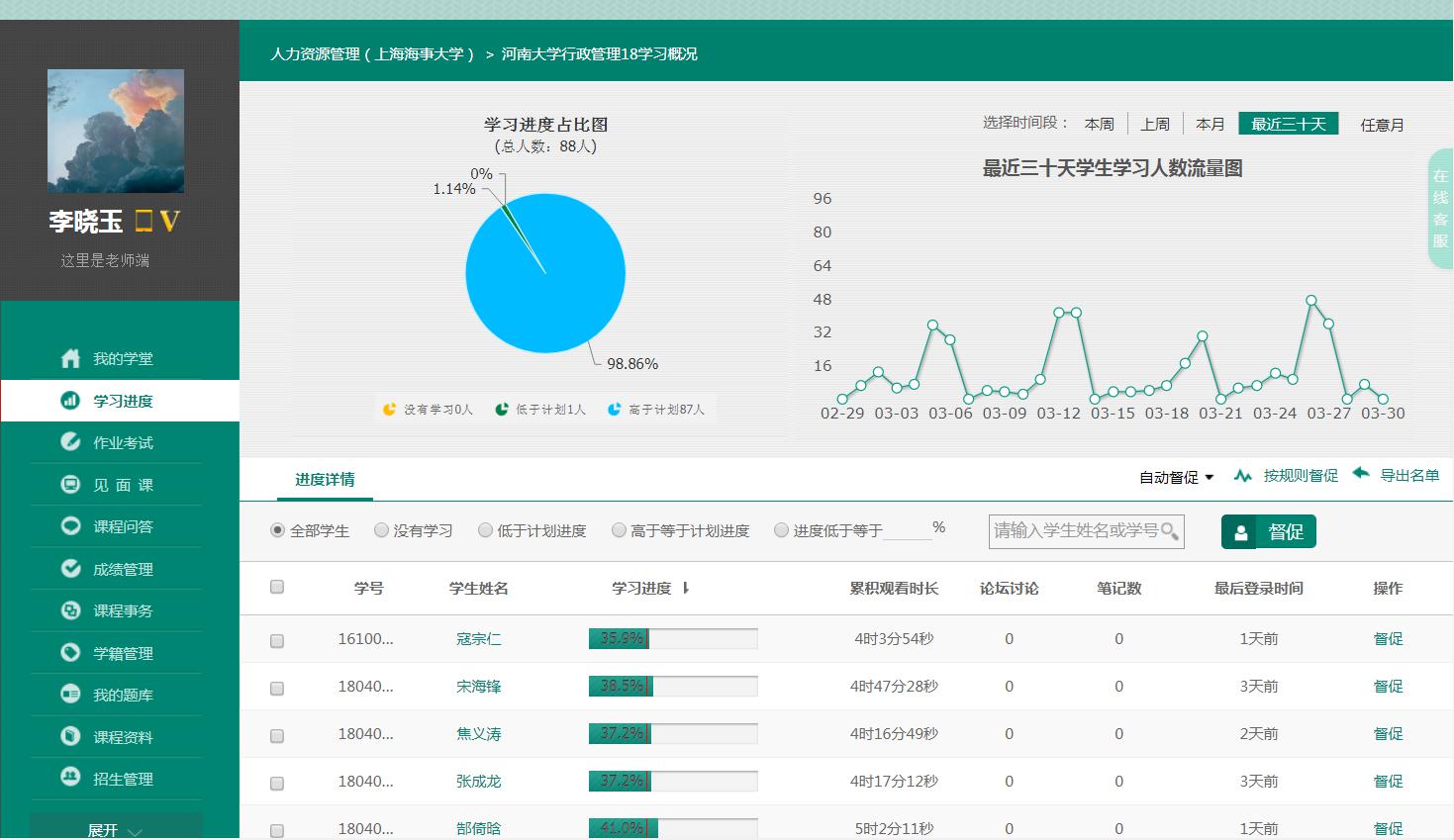Click the 导出名单 arrow icon
The width and height of the screenshot is (1454, 840).
click(1361, 474)
